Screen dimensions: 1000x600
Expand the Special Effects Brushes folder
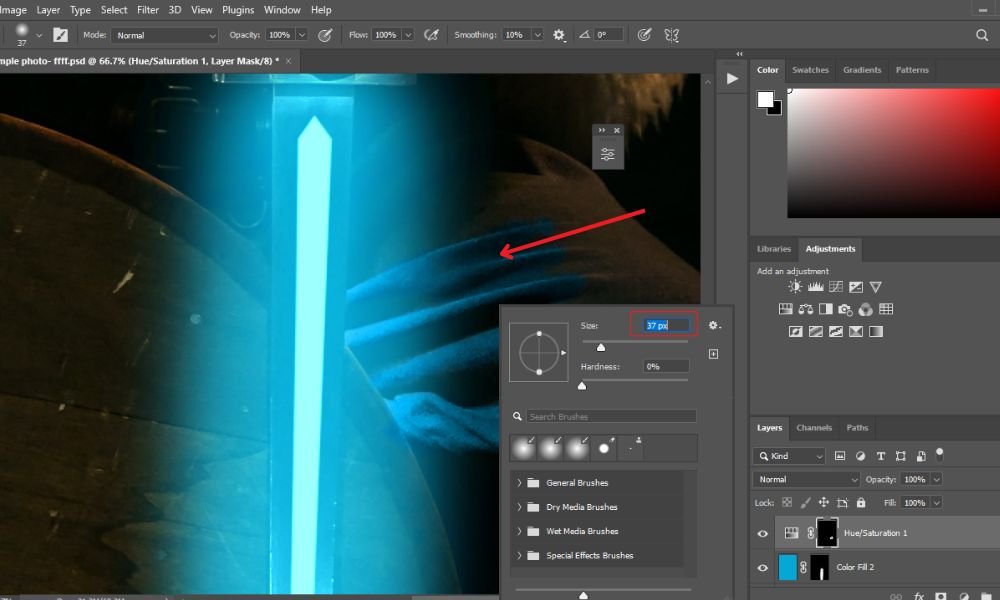(519, 555)
